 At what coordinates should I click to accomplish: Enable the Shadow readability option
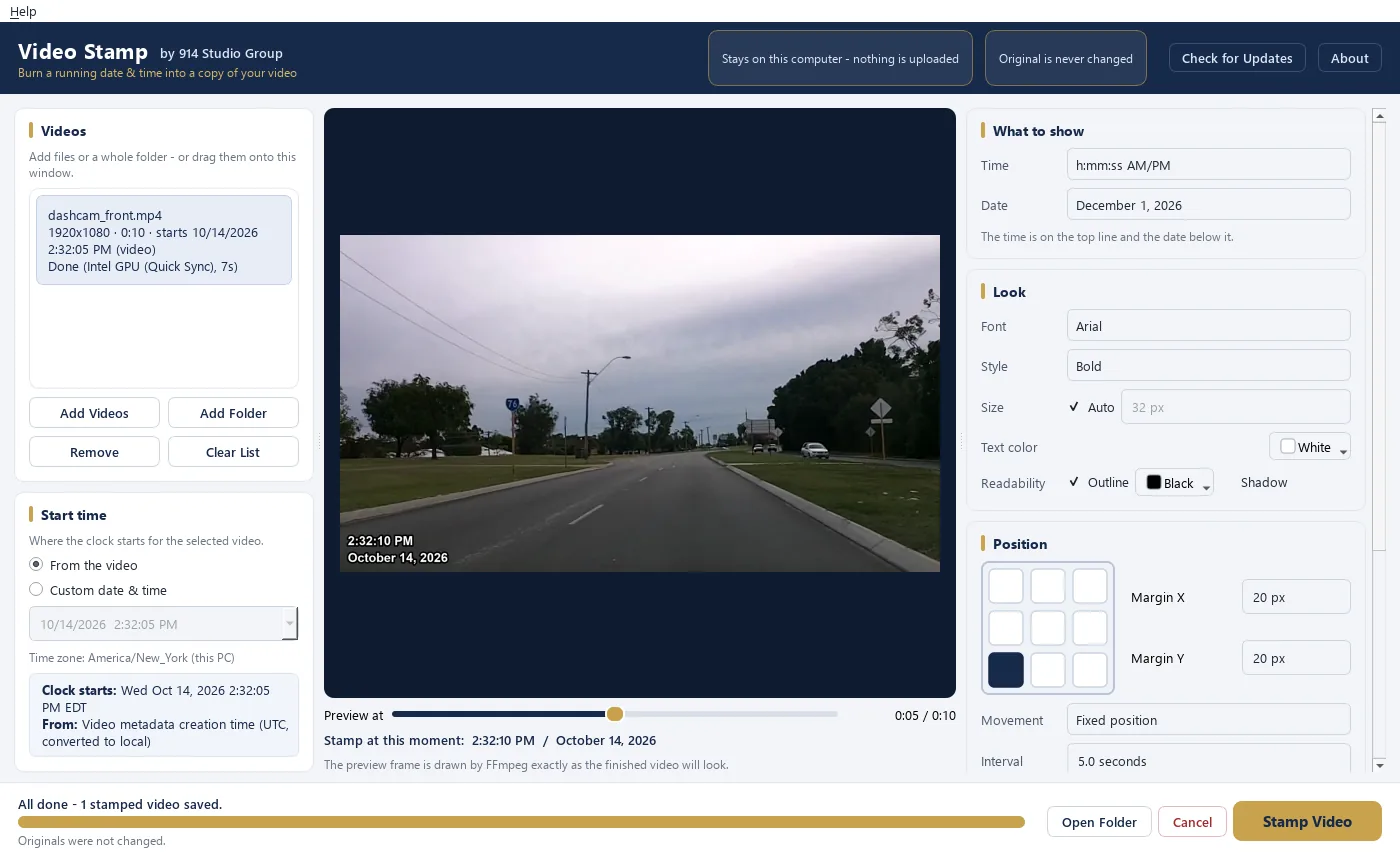click(x=1264, y=482)
